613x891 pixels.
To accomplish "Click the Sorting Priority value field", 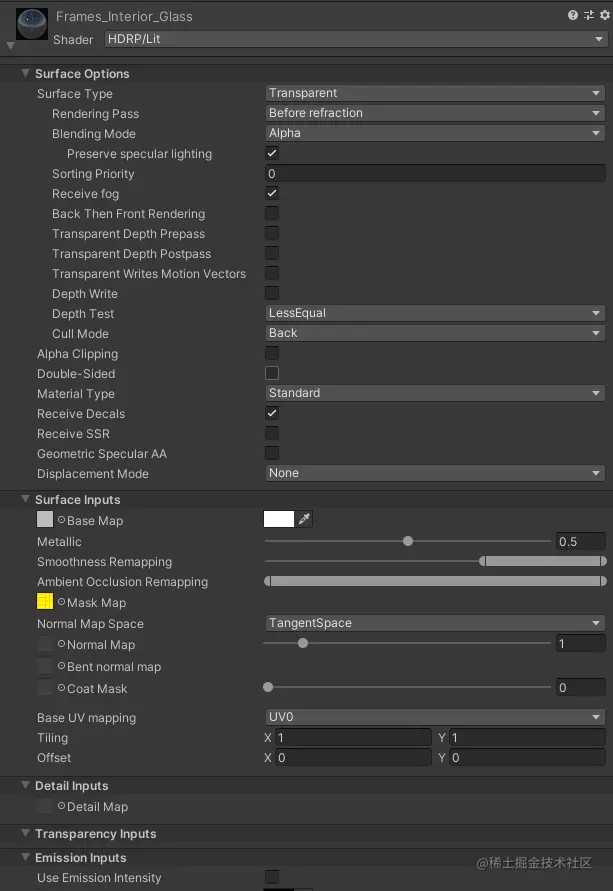I will (435, 173).
